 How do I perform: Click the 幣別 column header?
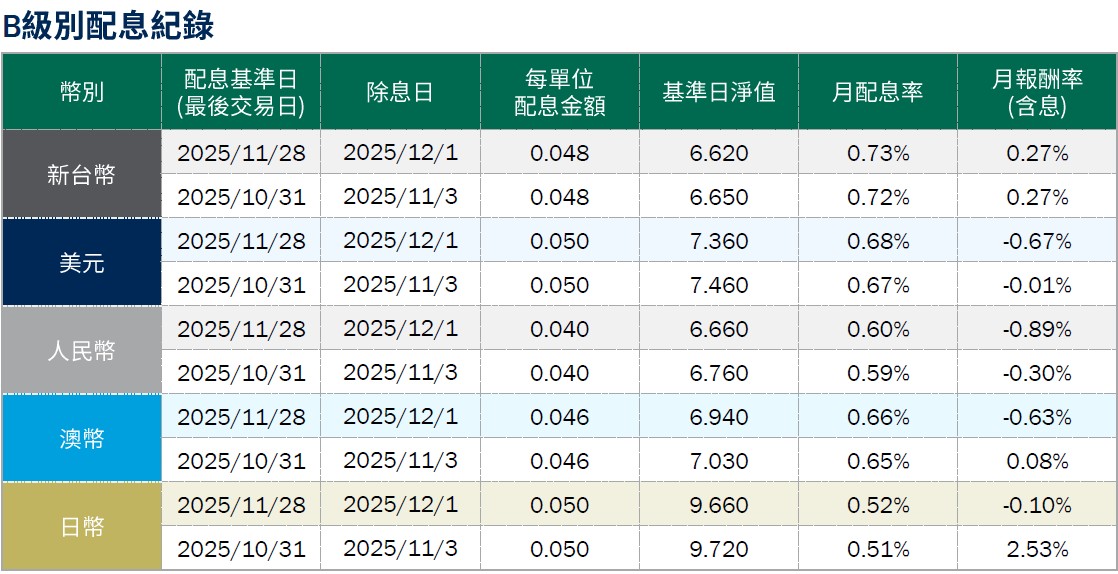tap(82, 93)
